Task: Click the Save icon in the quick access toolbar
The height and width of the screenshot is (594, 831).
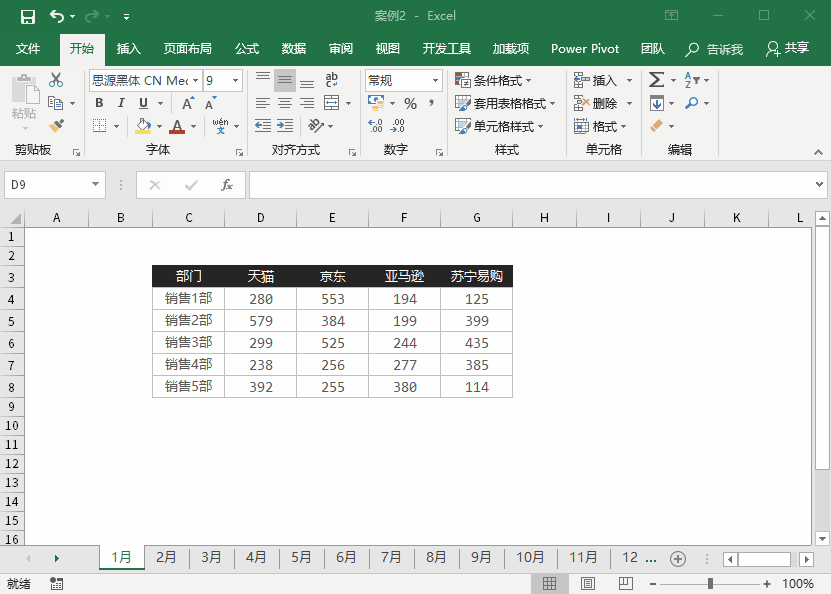Action: (28, 16)
